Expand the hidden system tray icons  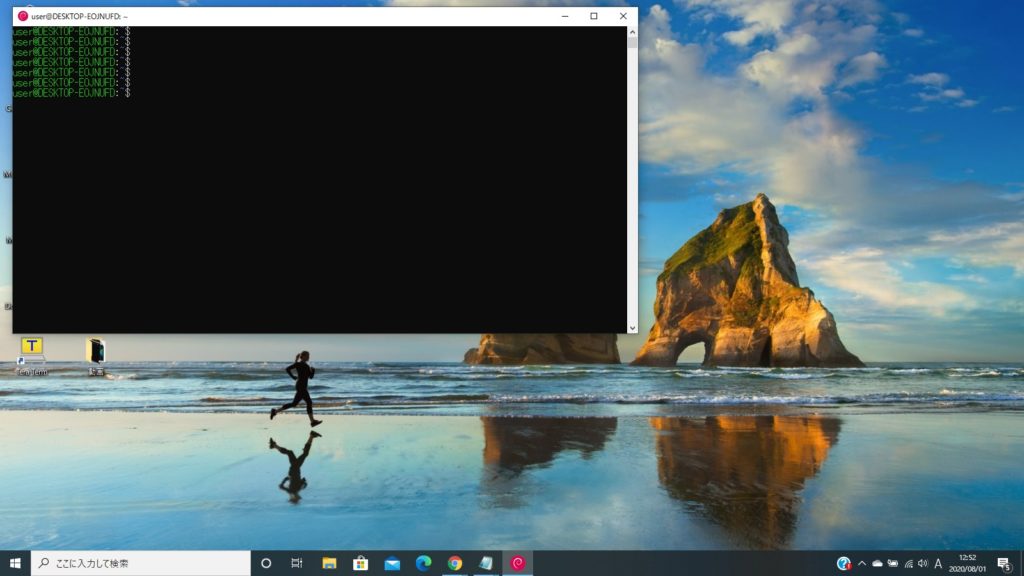click(862, 563)
